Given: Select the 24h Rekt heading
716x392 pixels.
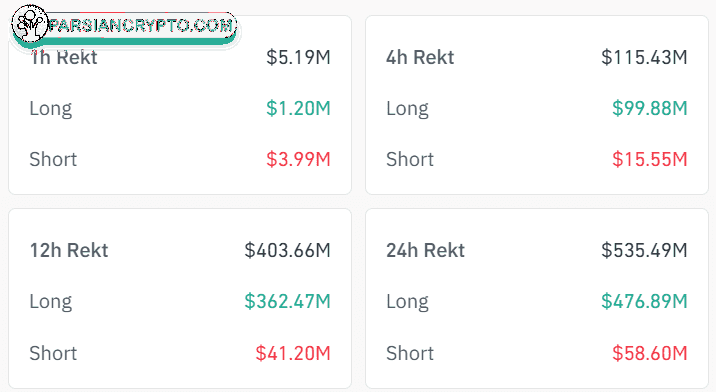Looking at the screenshot, I should coord(426,250).
